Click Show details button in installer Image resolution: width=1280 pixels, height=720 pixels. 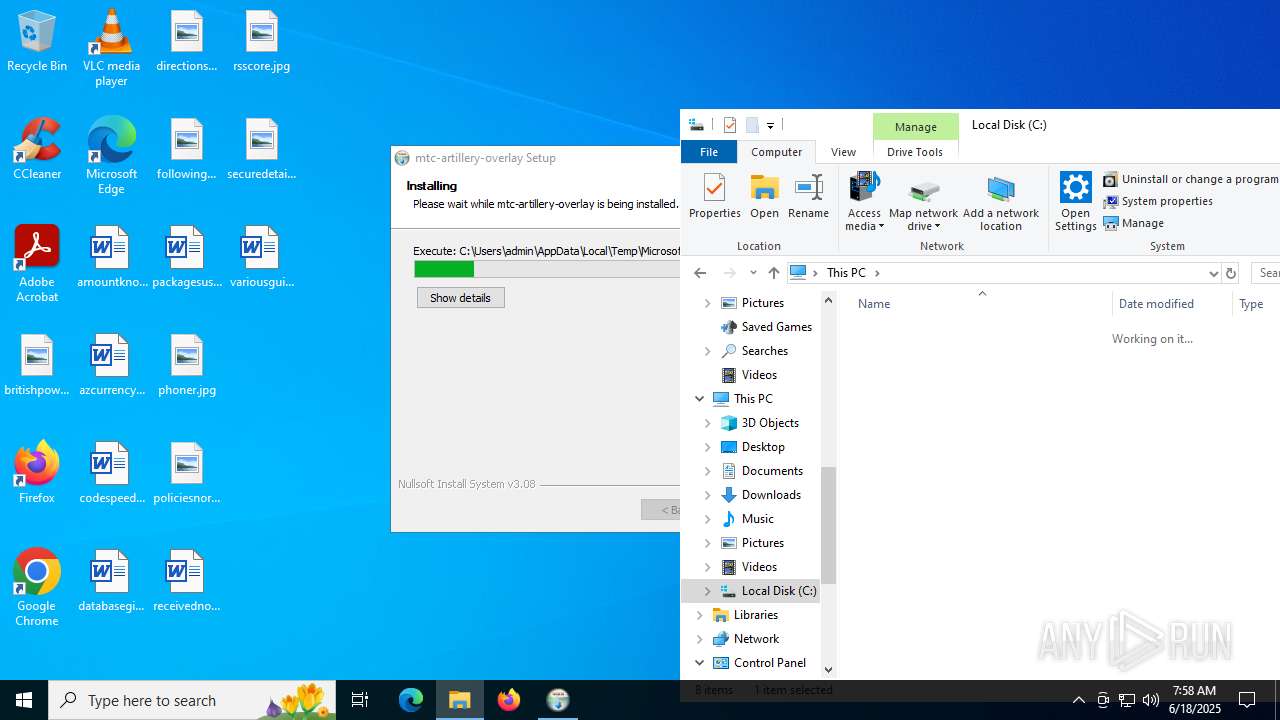coord(461,298)
